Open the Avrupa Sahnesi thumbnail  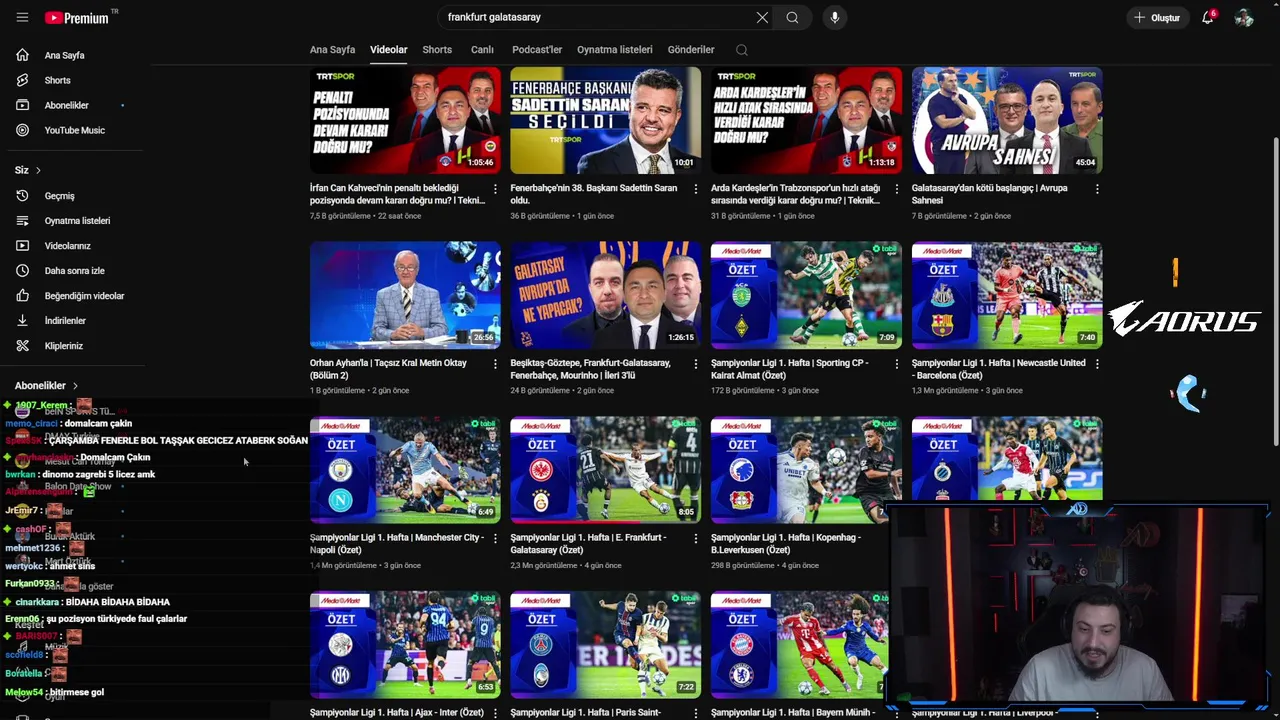[x=1007, y=120]
